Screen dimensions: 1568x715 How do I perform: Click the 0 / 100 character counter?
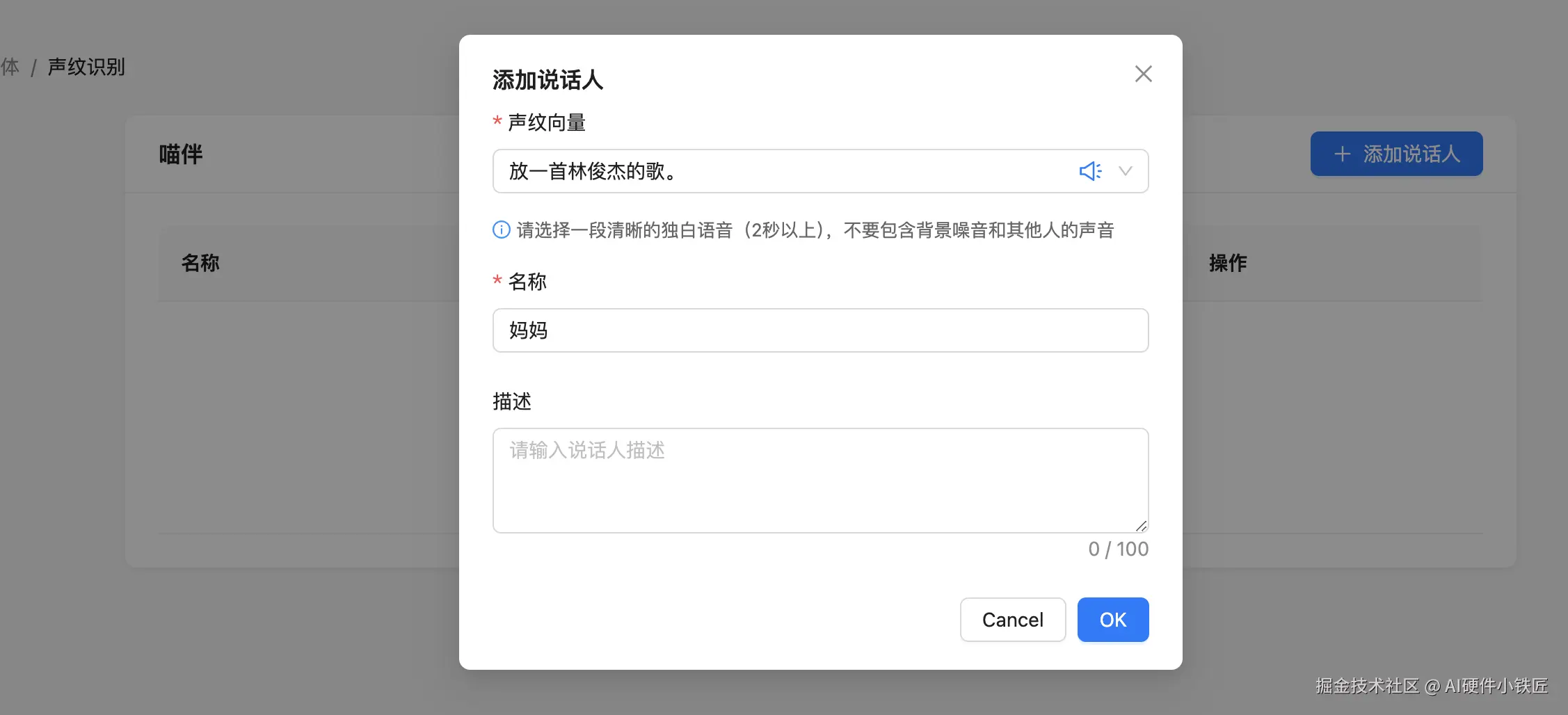(1118, 549)
